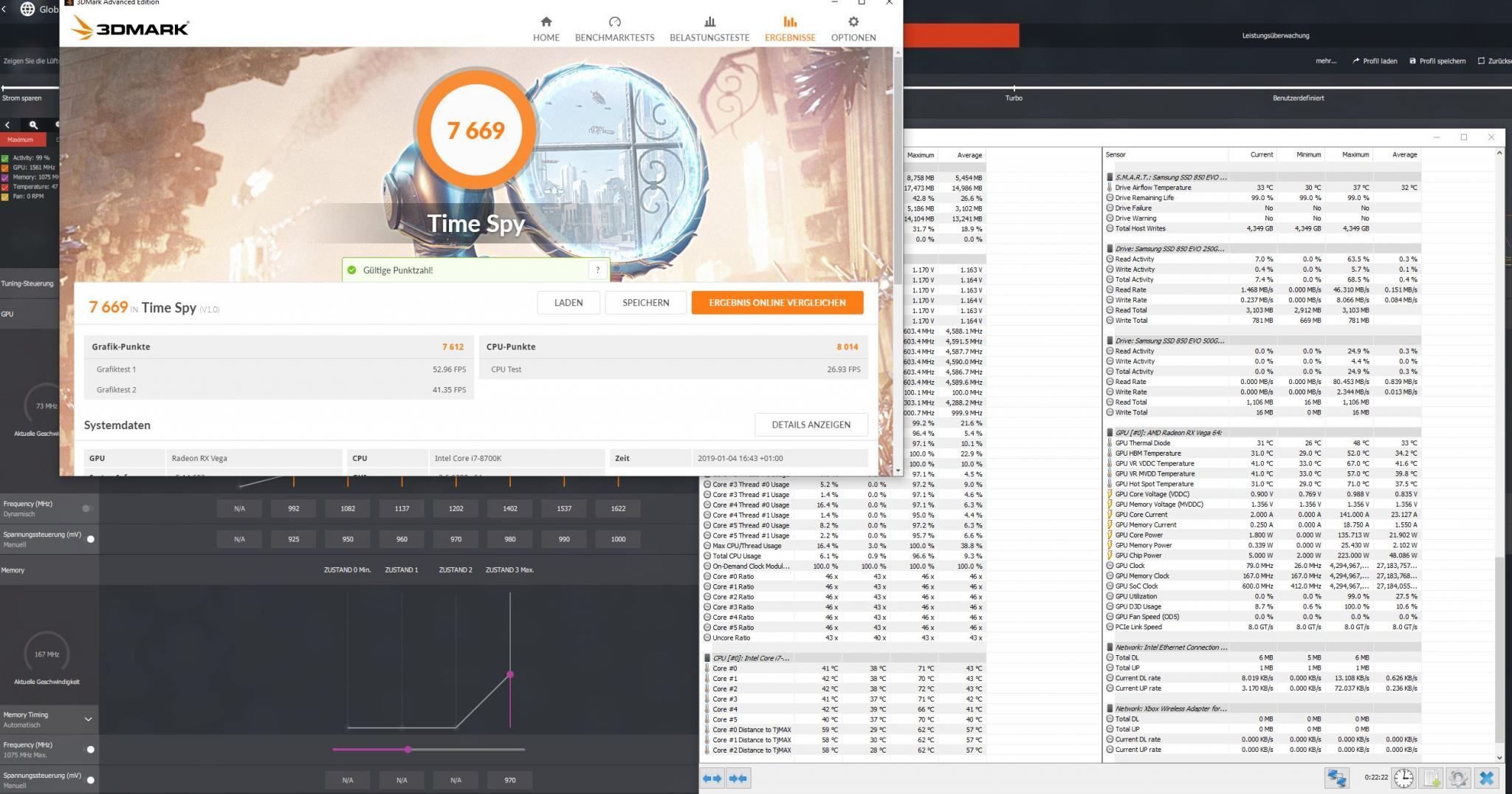Screen dimensions: 1512x794
Task: Click the green valid score checkmark icon
Action: point(351,270)
